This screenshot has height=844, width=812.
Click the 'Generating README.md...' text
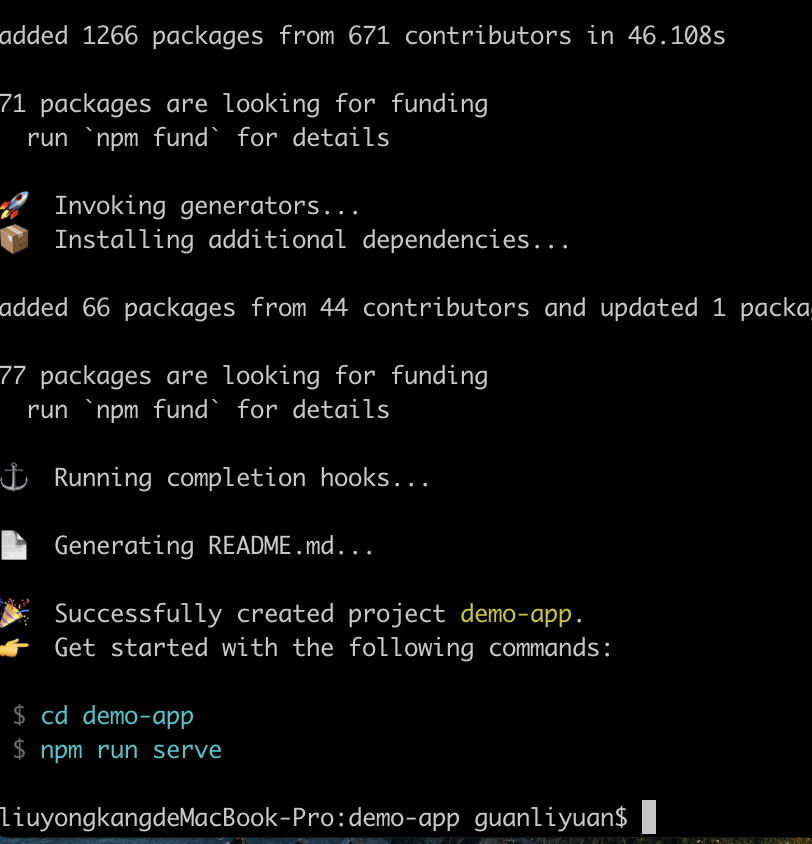pyautogui.click(x=214, y=546)
